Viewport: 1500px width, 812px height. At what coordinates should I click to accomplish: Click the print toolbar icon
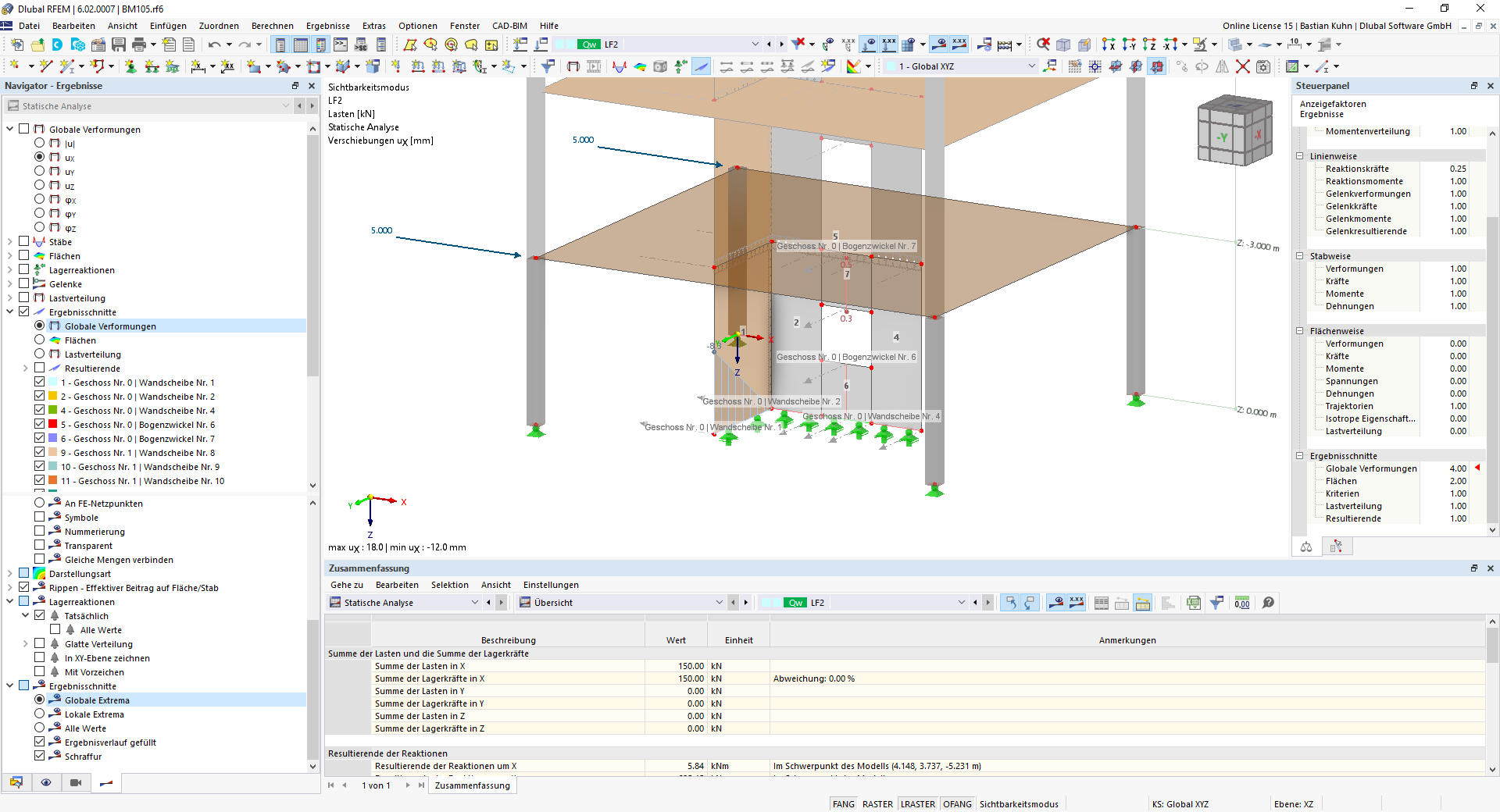139,45
